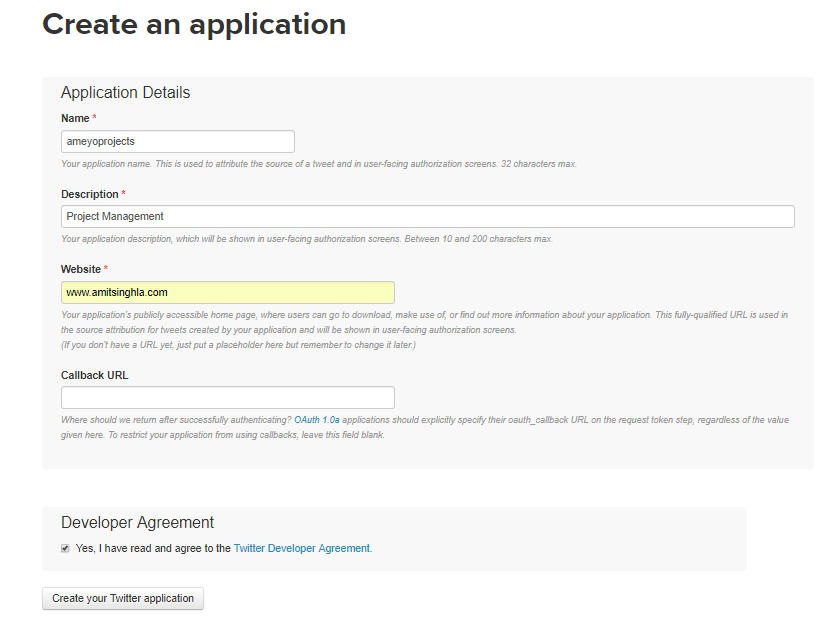Screen dimensions: 830x620
Task: Click the required asterisk beside Name
Action: click(94, 118)
